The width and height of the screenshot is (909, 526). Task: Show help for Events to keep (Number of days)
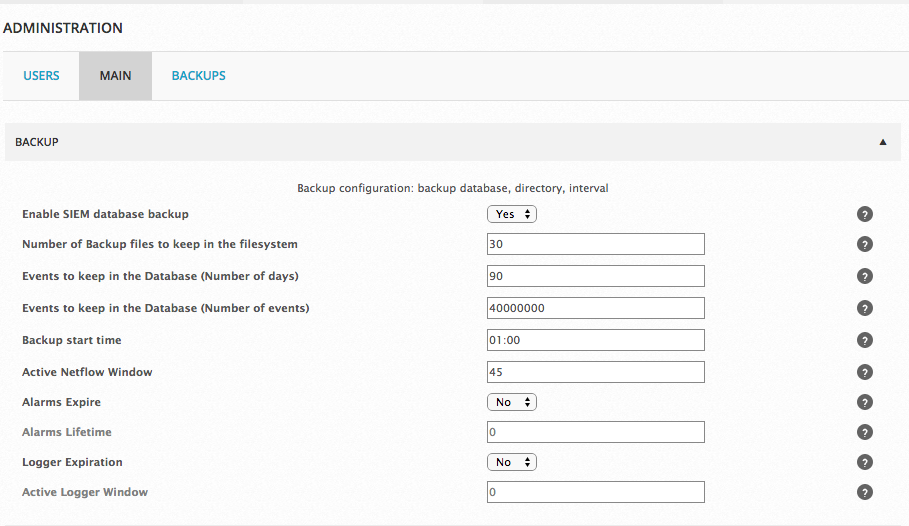coord(864,276)
